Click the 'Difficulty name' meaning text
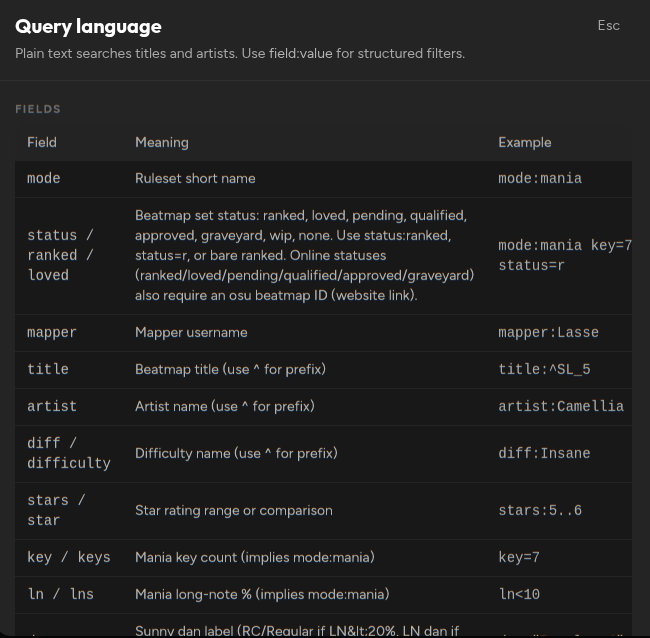This screenshot has height=638, width=650. (236, 453)
